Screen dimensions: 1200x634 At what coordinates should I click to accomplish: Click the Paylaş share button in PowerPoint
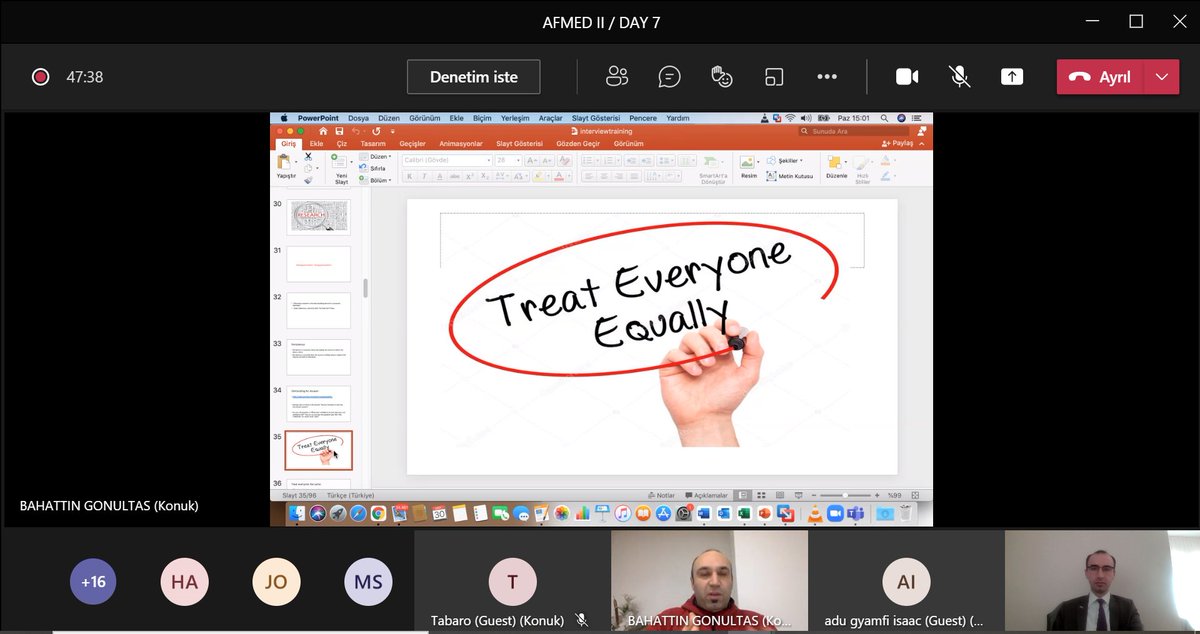click(x=897, y=144)
